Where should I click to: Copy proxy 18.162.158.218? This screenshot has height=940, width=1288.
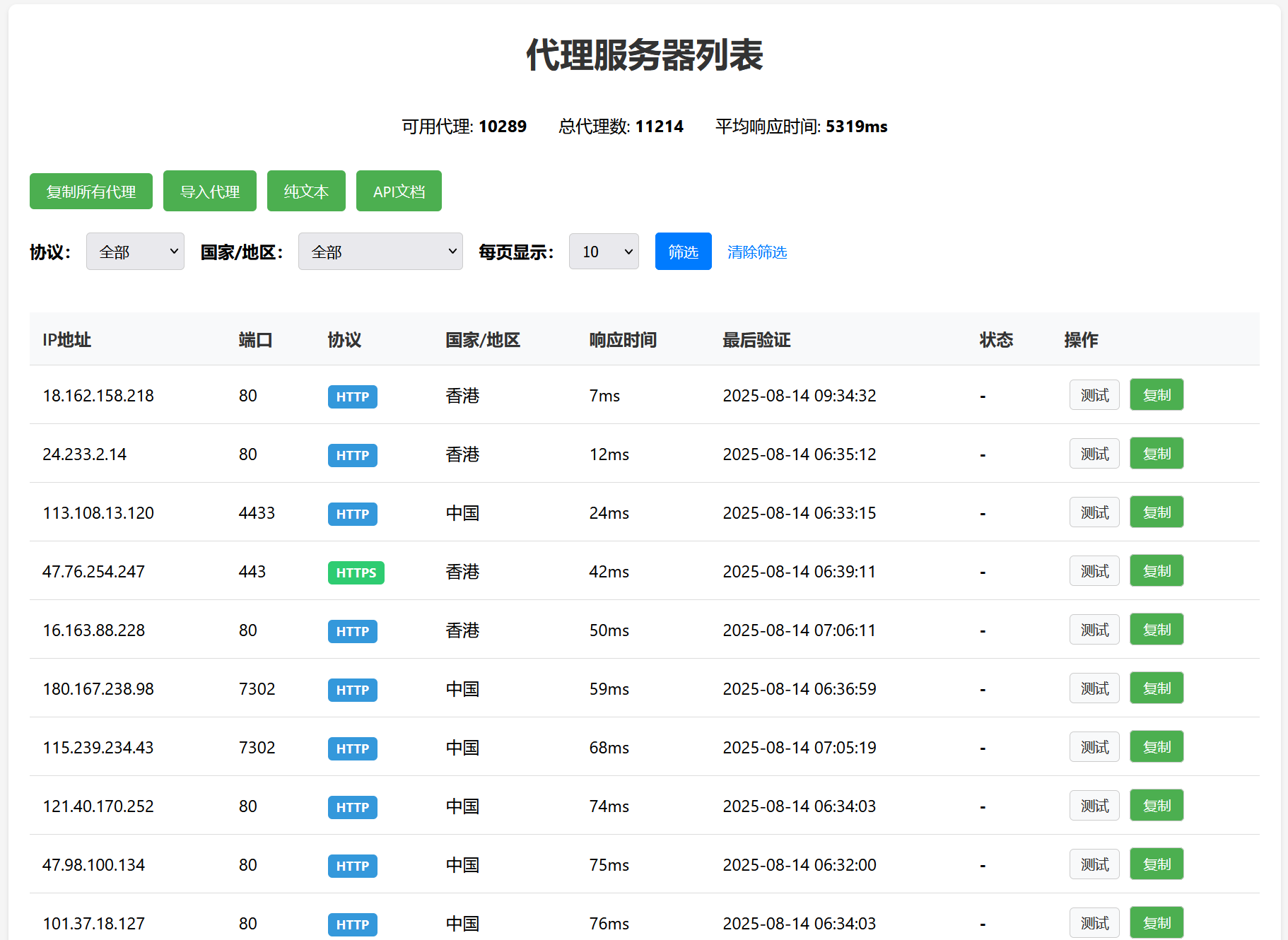point(1157,395)
